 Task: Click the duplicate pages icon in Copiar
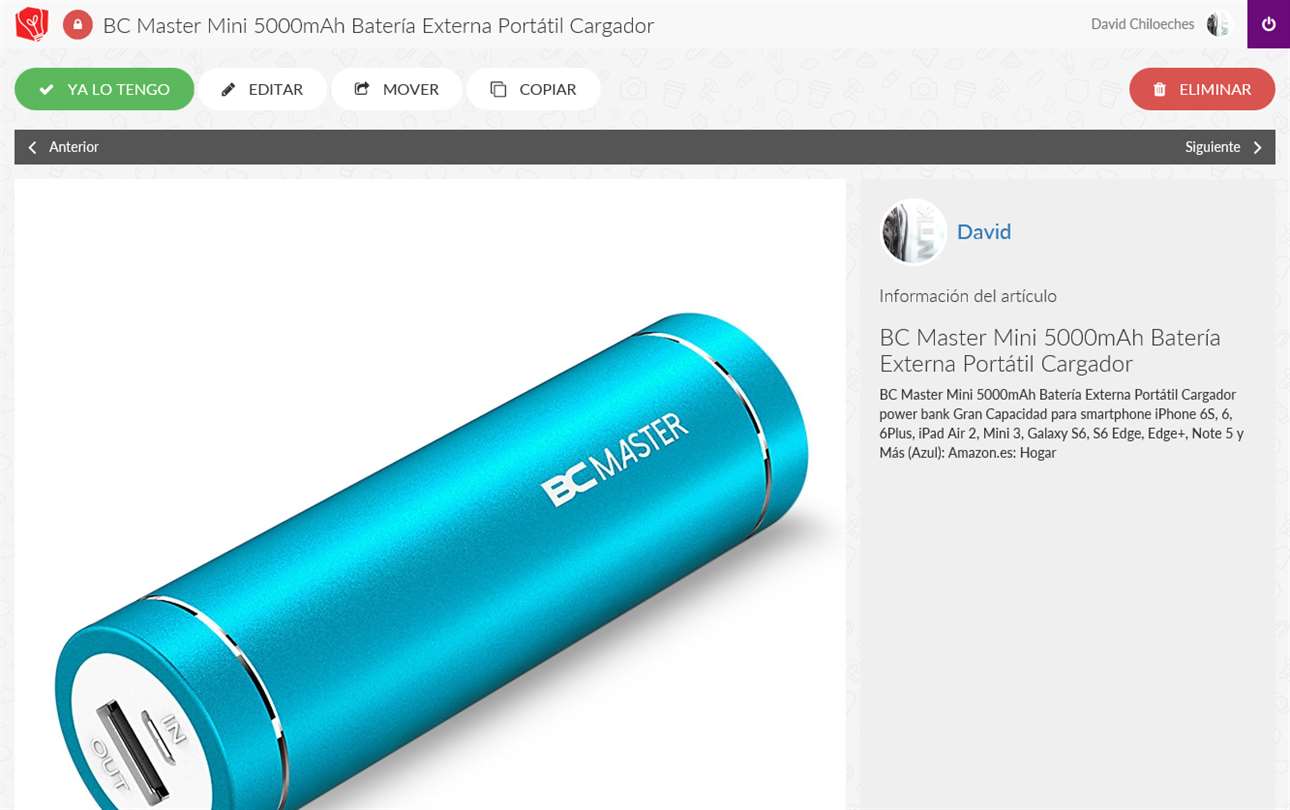click(x=498, y=89)
